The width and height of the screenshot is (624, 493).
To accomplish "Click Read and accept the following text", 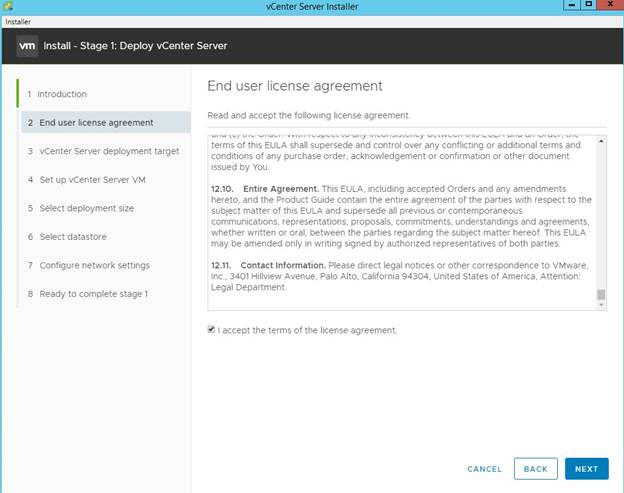I will (308, 115).
